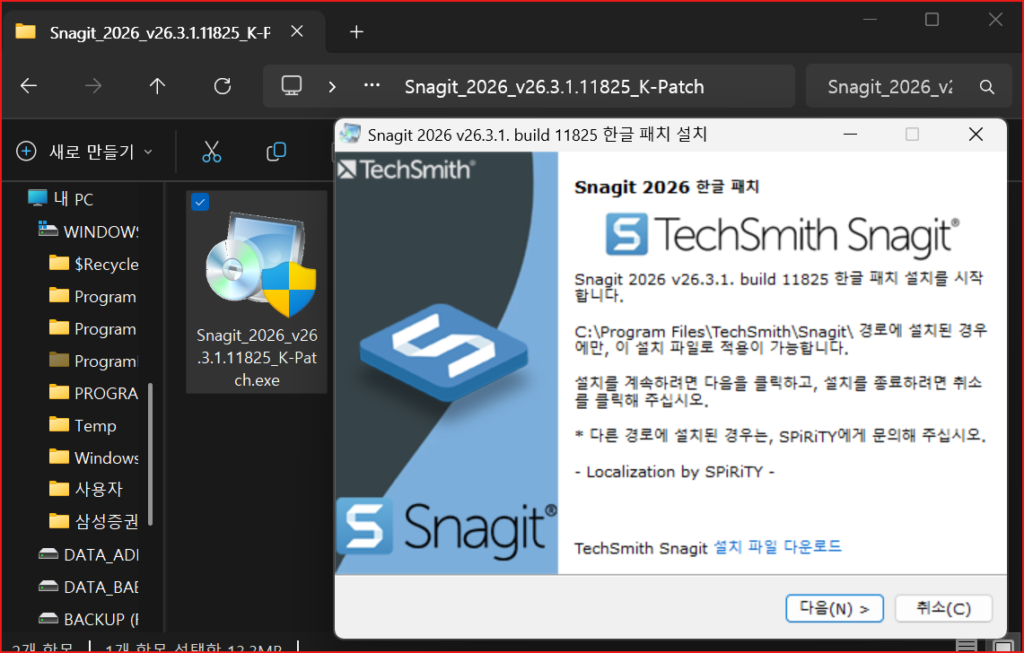
Task: Add a new File Explorer tab
Action: tap(357, 31)
